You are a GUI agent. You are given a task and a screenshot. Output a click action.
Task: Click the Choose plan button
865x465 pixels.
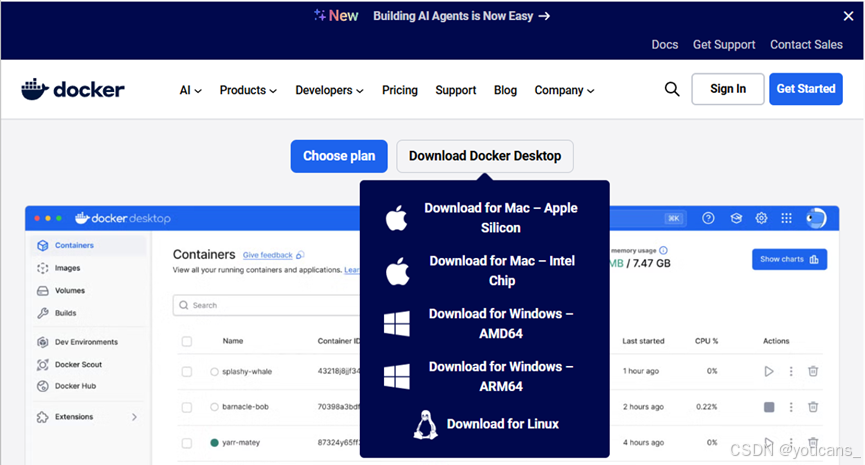[339, 156]
